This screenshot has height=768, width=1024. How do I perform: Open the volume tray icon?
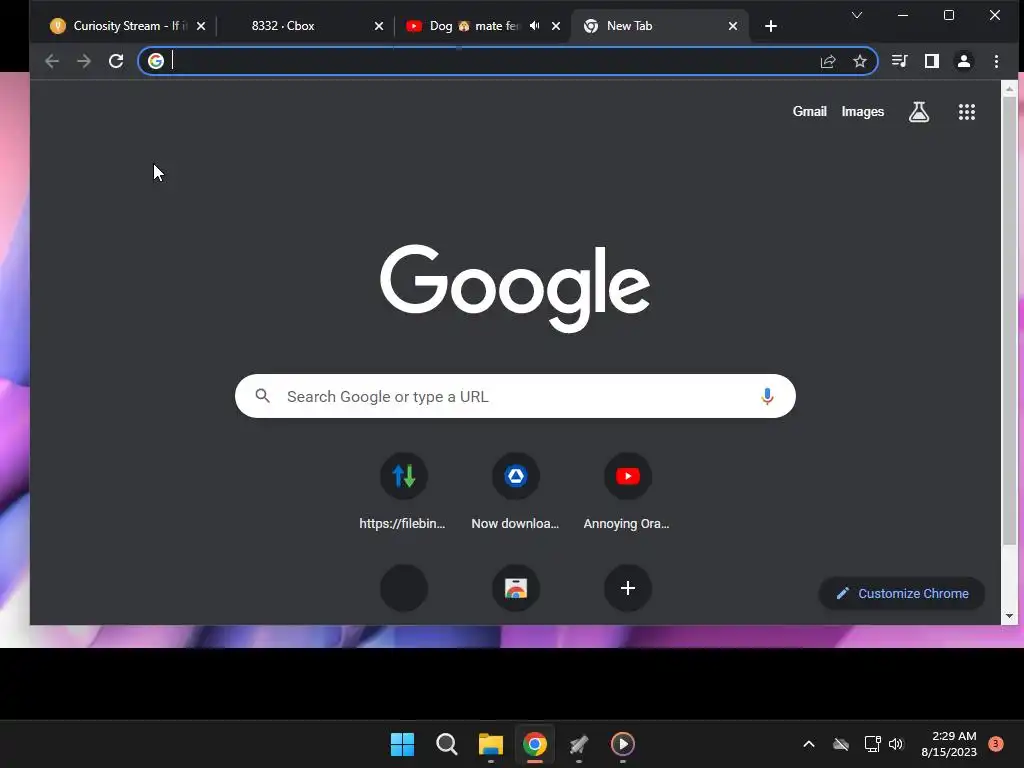tap(896, 744)
